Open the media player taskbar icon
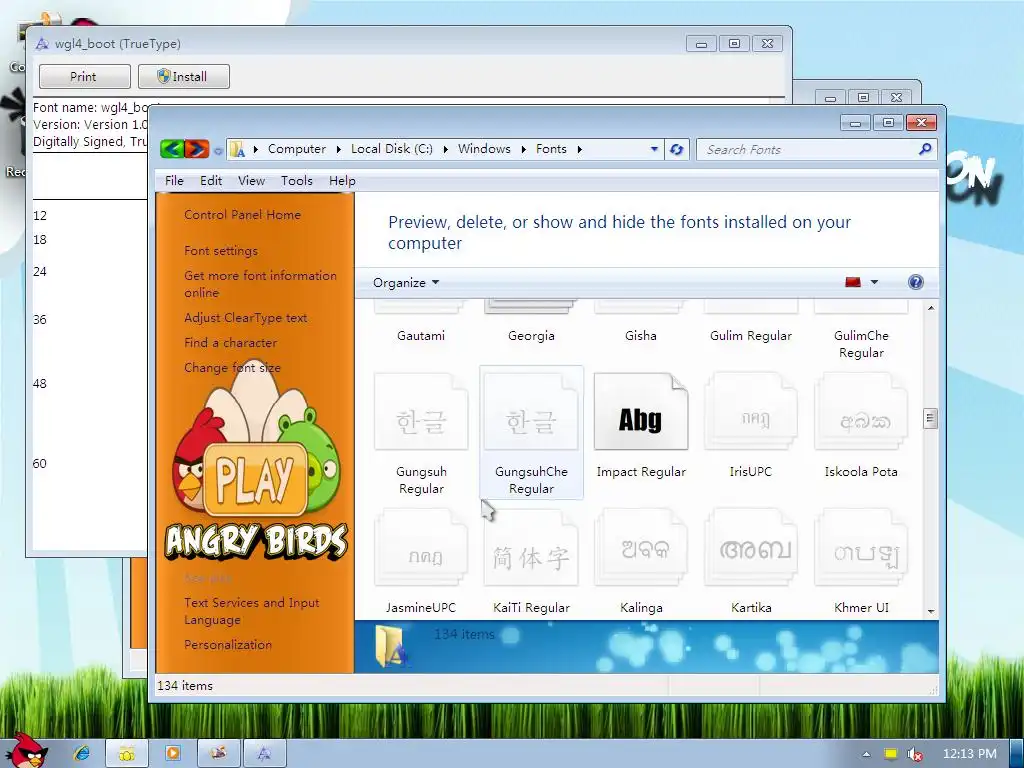Image resolution: width=1024 pixels, height=768 pixels. click(x=172, y=753)
